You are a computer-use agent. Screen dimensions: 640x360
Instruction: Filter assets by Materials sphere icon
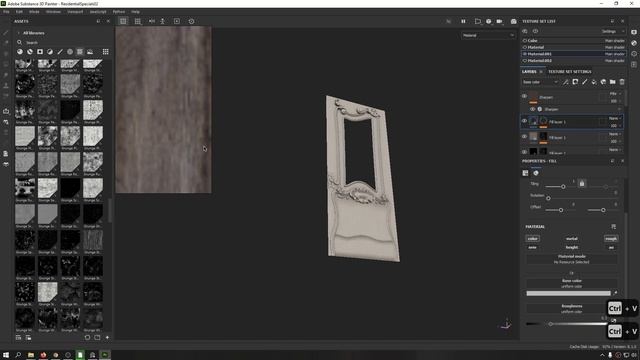click(20, 52)
